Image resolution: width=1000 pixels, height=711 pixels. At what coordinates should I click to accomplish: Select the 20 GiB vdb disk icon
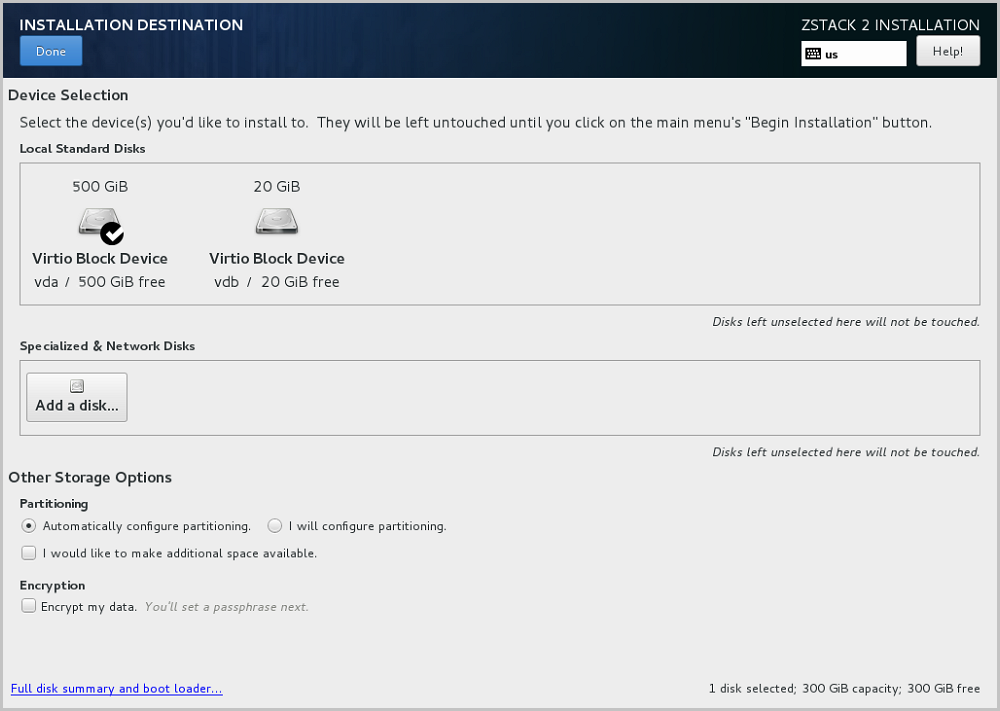(277, 220)
